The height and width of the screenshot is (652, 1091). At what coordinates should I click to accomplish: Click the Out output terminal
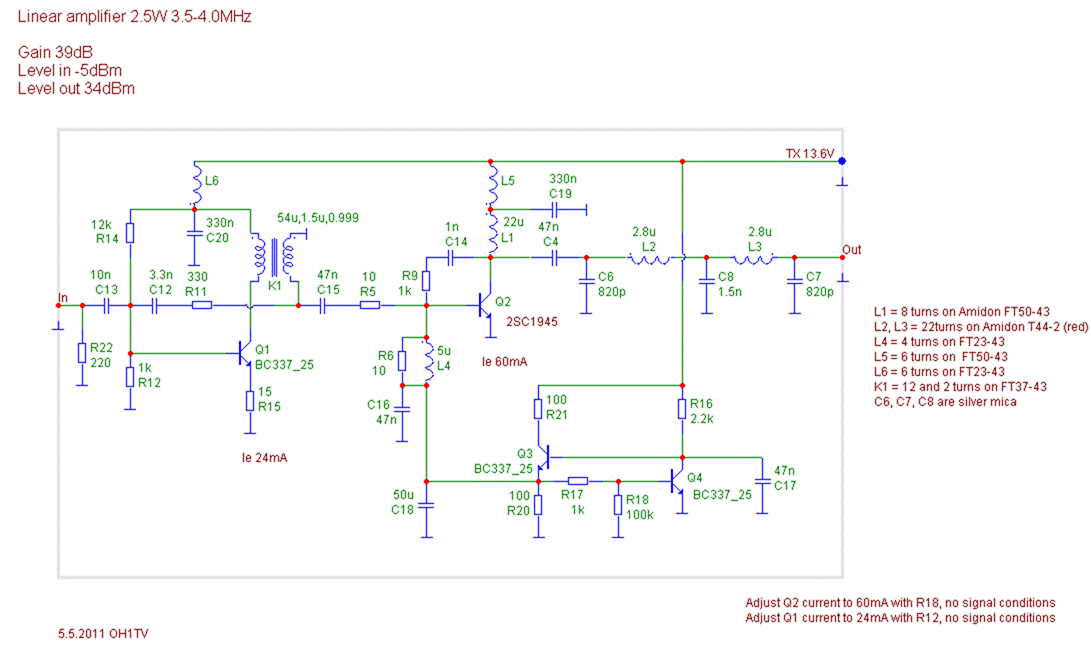tap(842, 258)
